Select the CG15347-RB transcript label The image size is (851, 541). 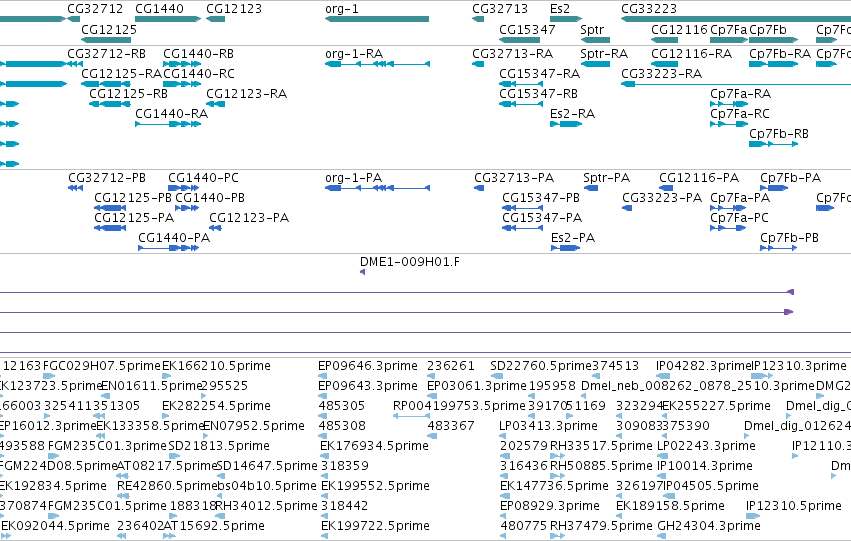538,93
